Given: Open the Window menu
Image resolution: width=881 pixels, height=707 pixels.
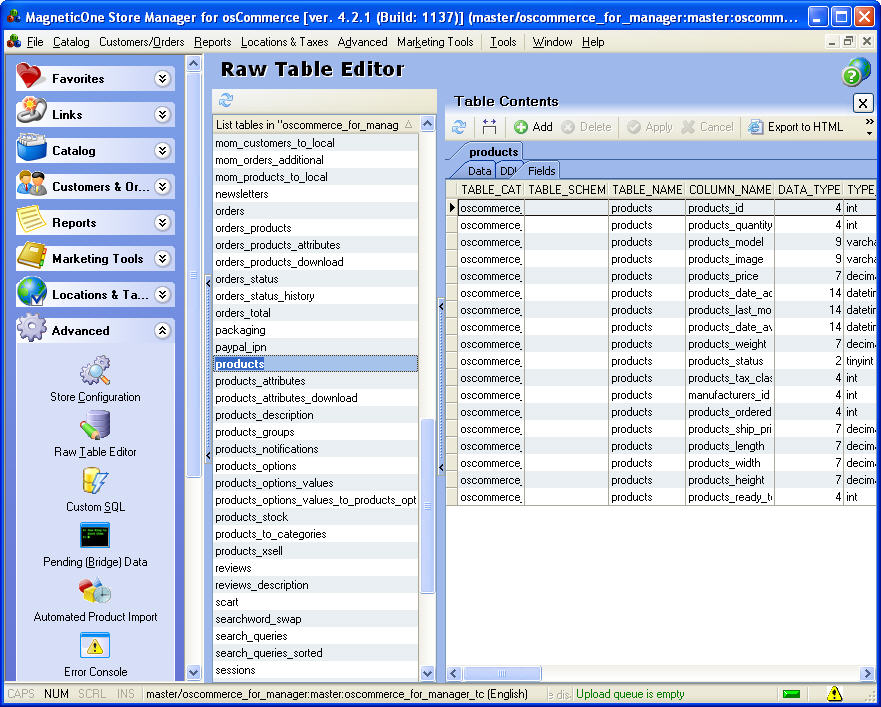Looking at the screenshot, I should coord(552,42).
